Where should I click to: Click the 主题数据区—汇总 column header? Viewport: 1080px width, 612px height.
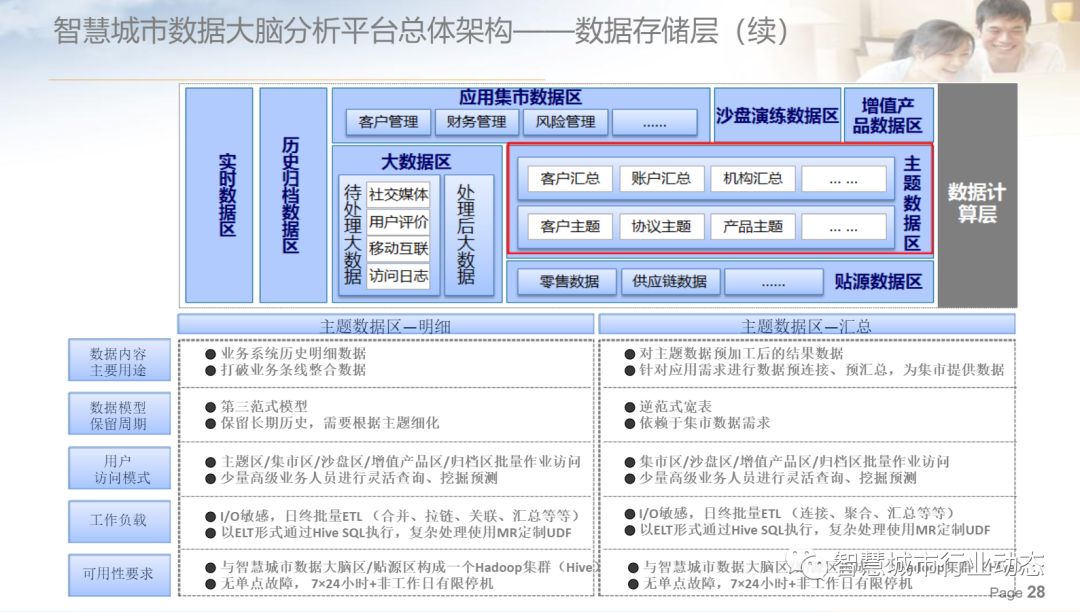point(807,325)
